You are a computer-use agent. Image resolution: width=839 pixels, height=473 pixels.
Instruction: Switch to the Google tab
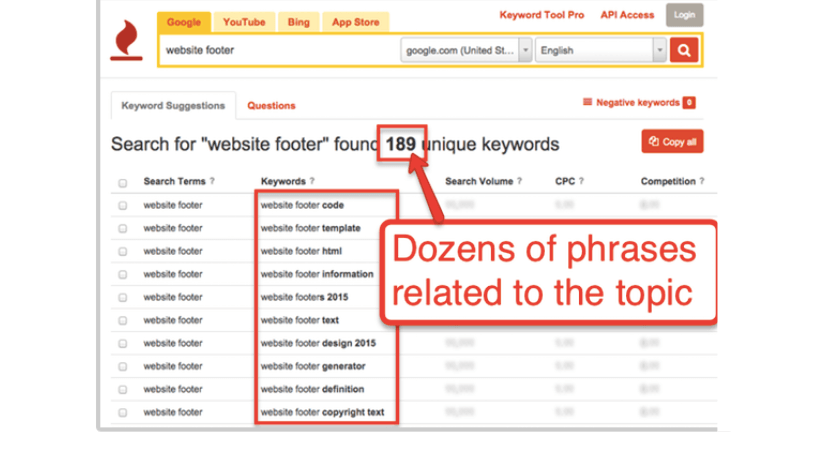pyautogui.click(x=184, y=22)
